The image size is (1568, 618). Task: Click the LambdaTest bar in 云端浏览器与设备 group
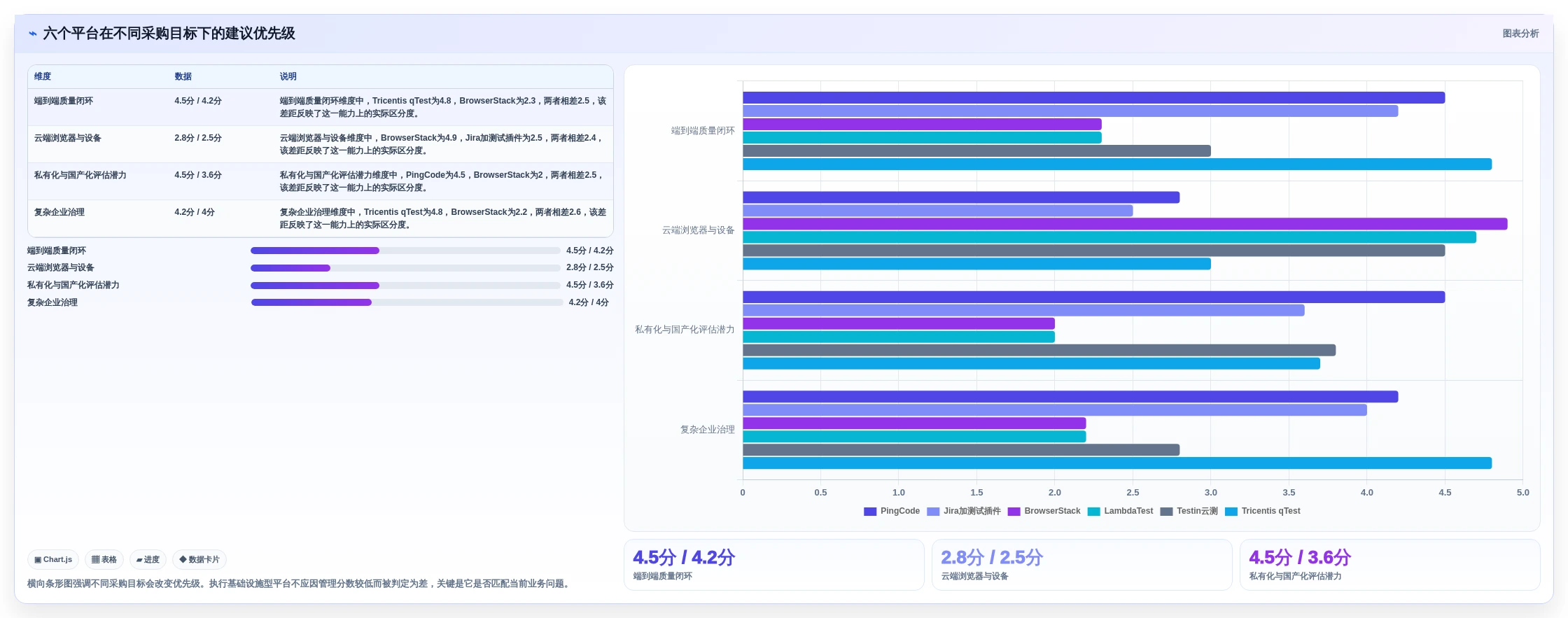pos(1109,237)
